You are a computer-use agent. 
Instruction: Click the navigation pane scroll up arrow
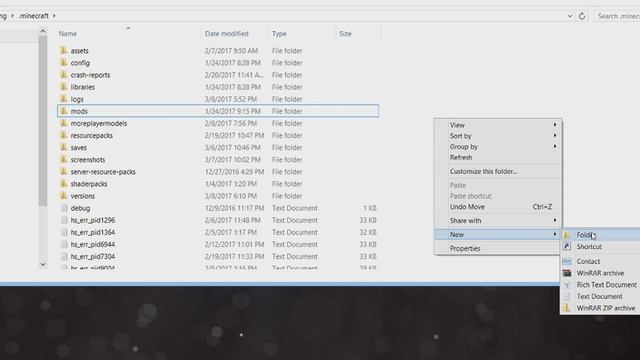43,31
